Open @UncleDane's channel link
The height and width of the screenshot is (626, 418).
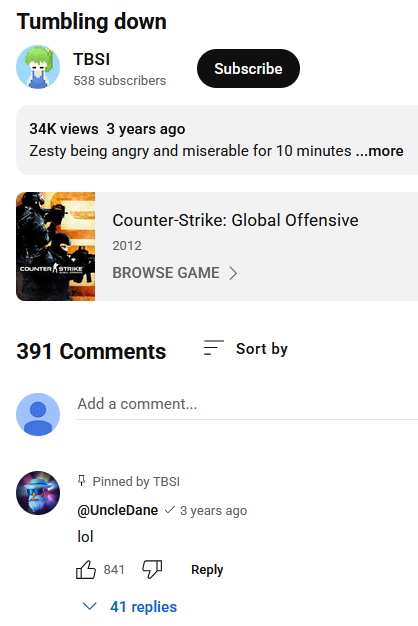tap(117, 510)
